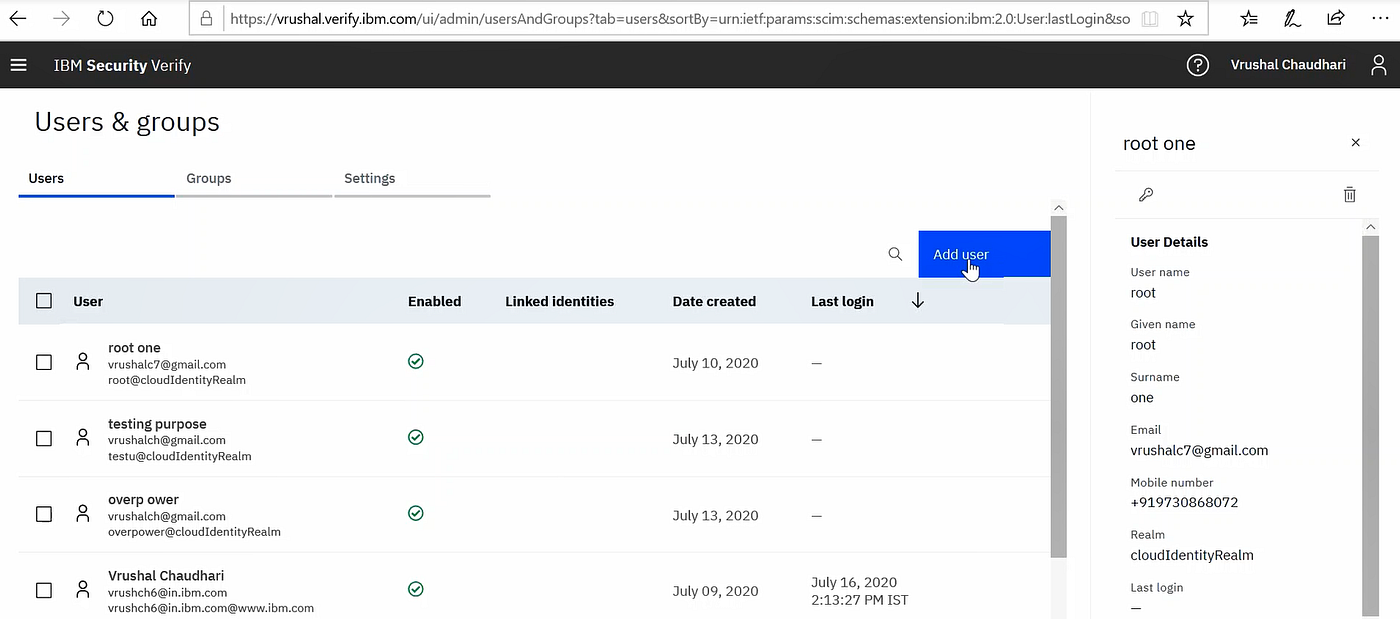Open the browser ellipsis menu
Screen dimensions: 1400x619
point(1381,17)
